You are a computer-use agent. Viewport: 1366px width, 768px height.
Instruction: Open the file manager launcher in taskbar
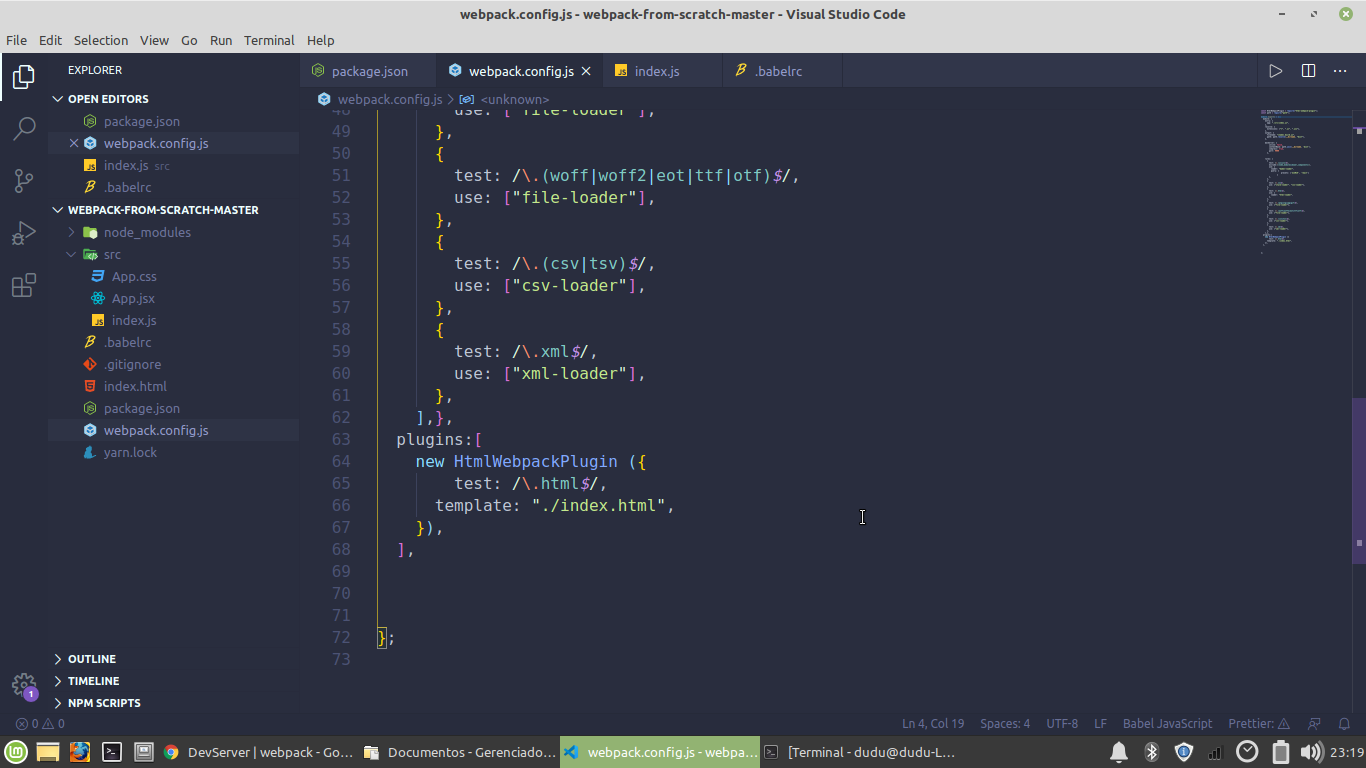48,752
